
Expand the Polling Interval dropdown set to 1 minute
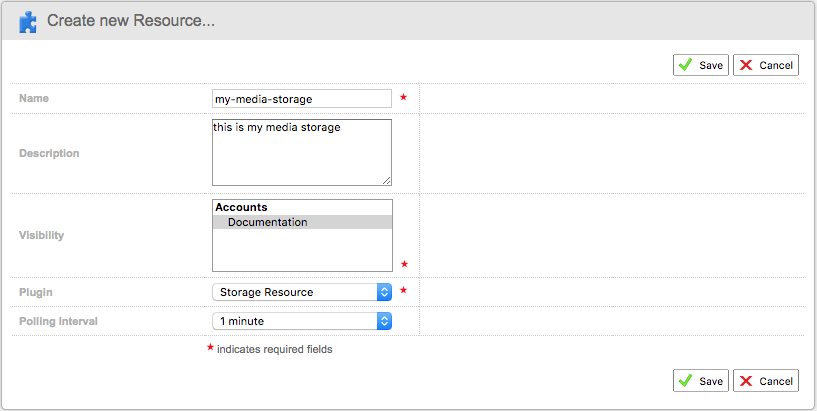point(301,321)
